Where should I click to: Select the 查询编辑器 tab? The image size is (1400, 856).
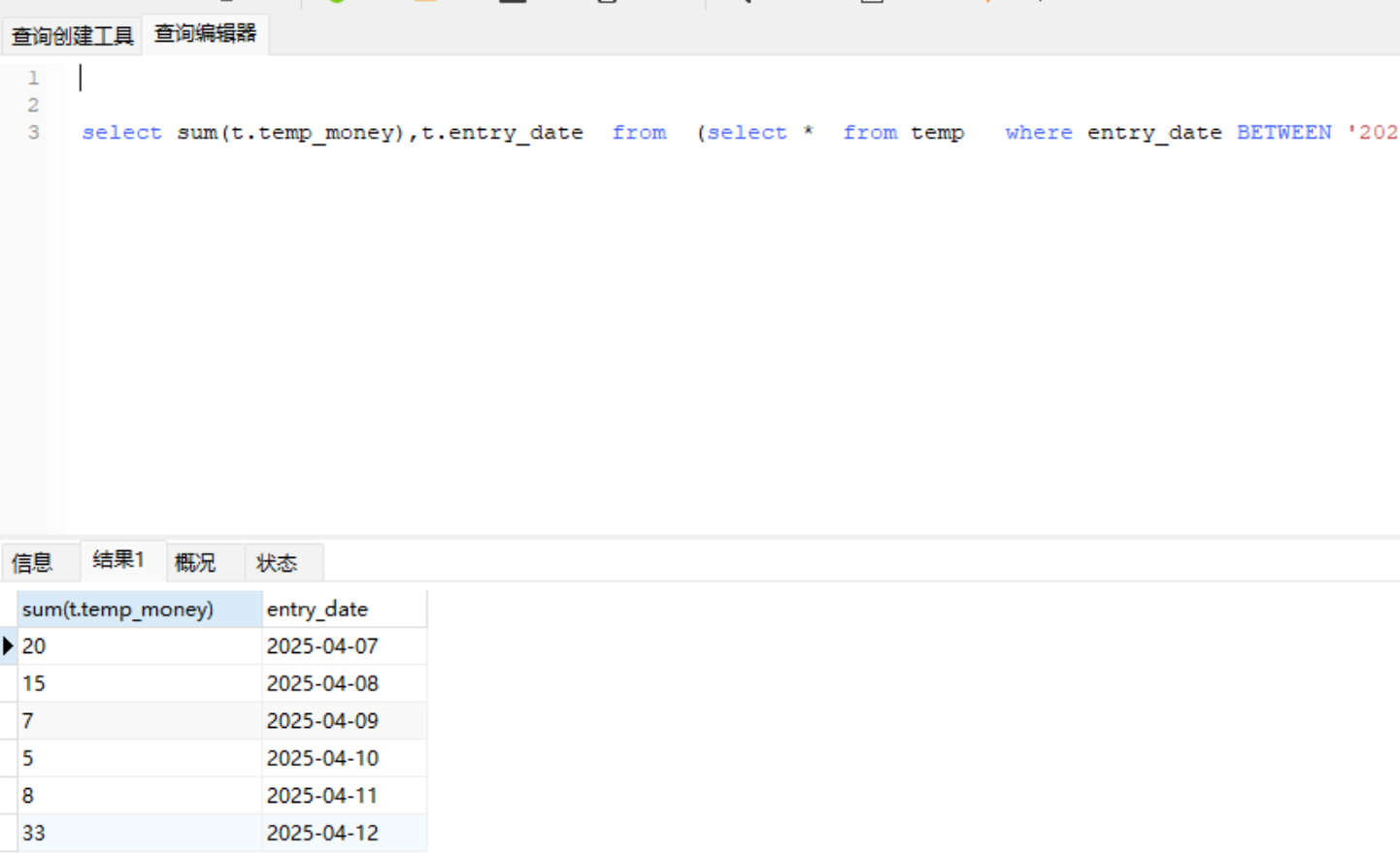[x=205, y=34]
